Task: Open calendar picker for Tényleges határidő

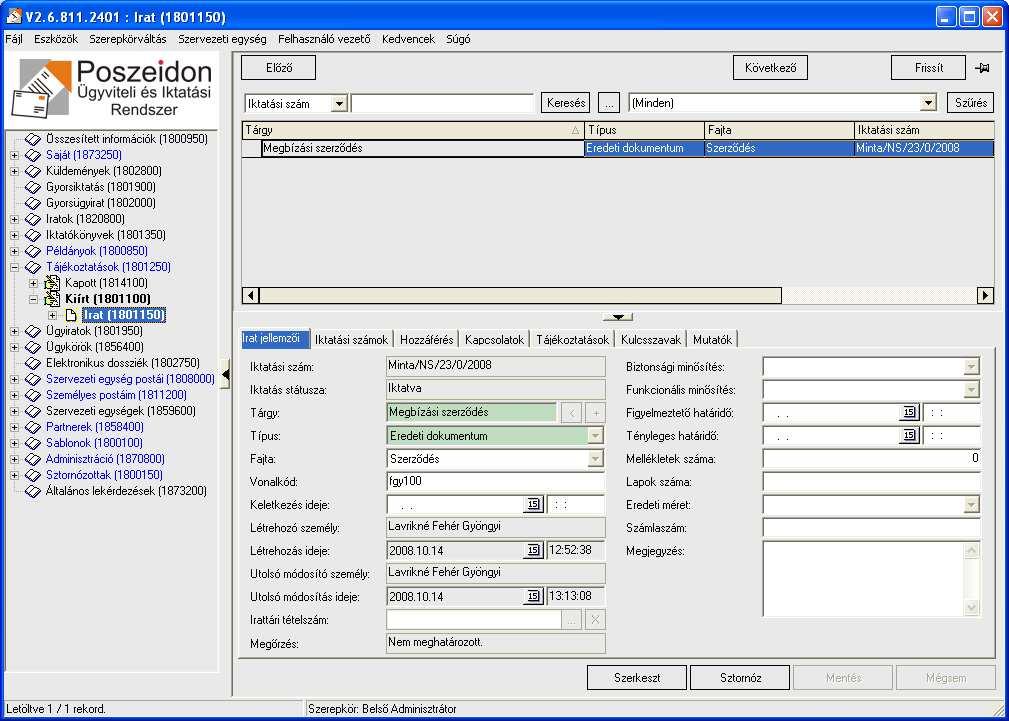Action: coord(909,436)
